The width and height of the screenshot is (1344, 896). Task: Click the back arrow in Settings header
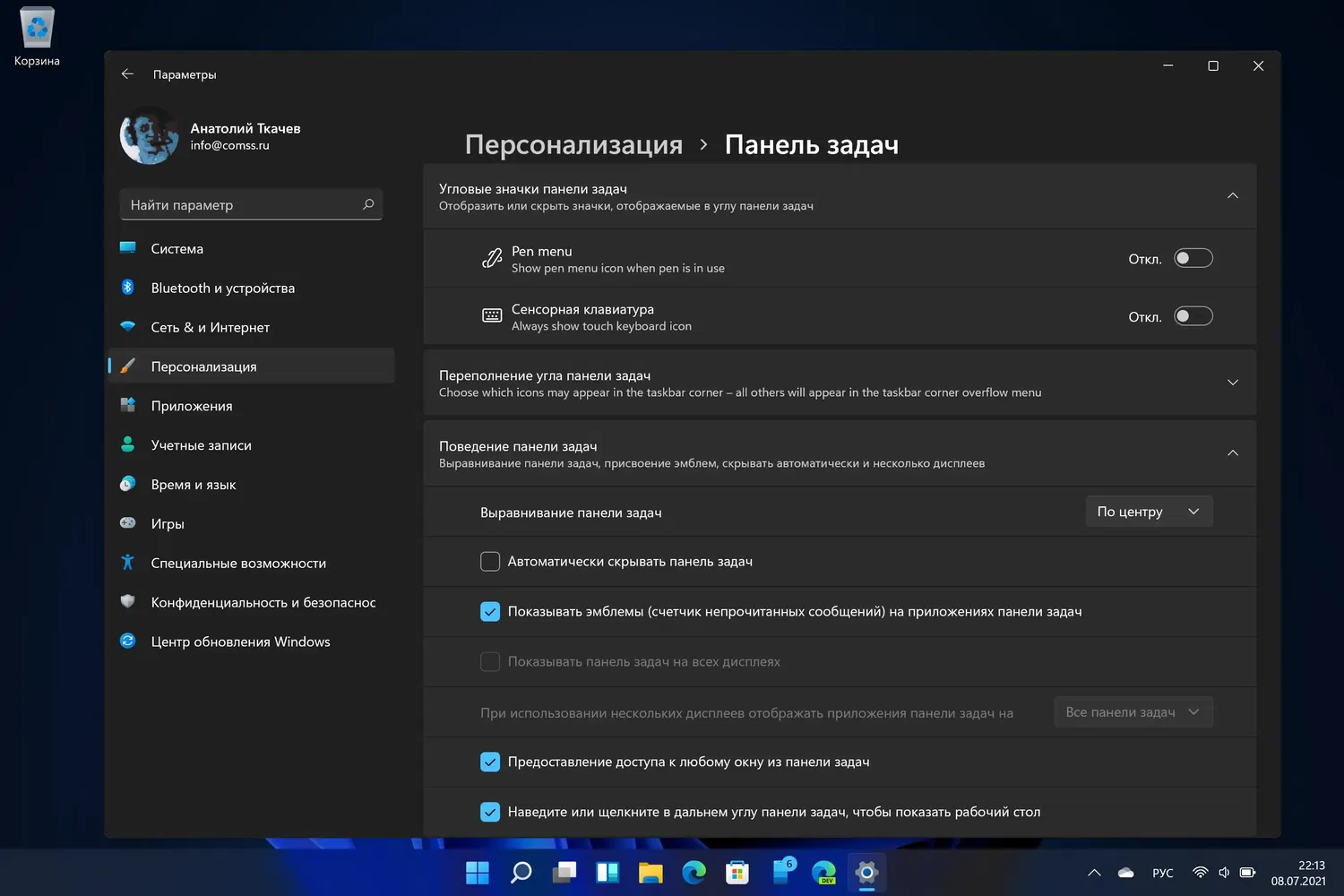tap(127, 74)
